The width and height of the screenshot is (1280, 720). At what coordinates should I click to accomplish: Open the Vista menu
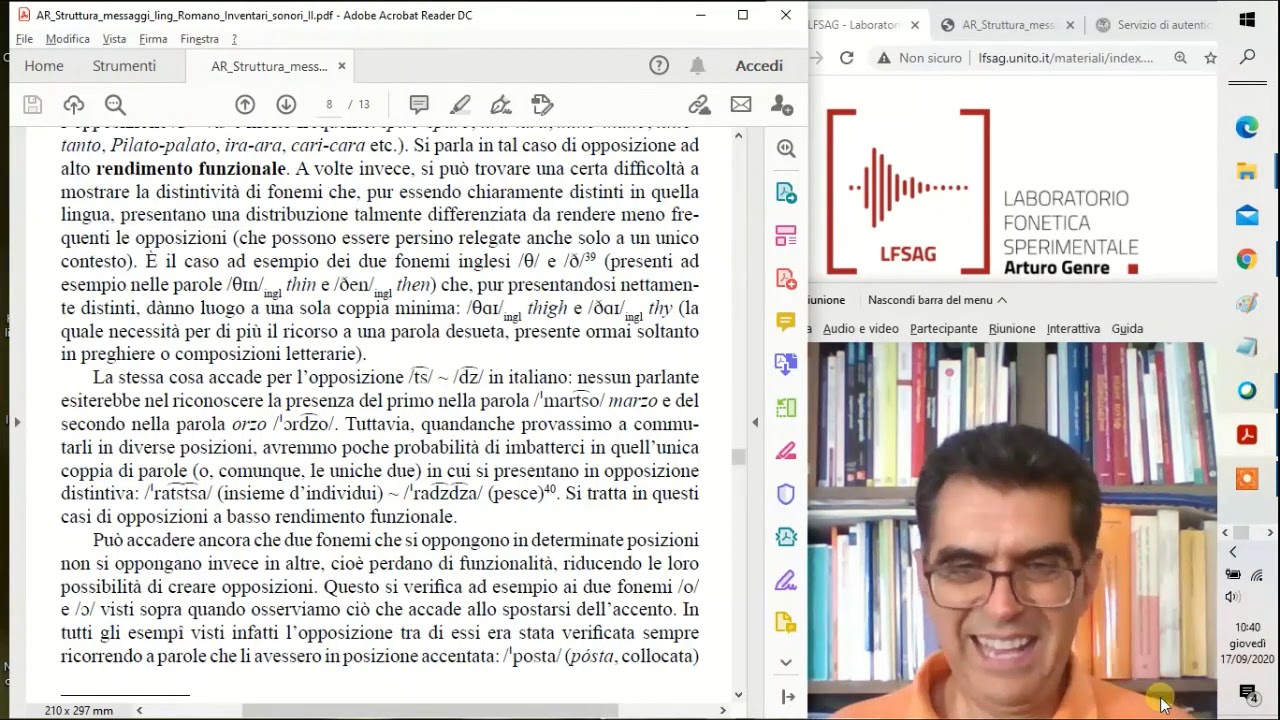coord(114,39)
